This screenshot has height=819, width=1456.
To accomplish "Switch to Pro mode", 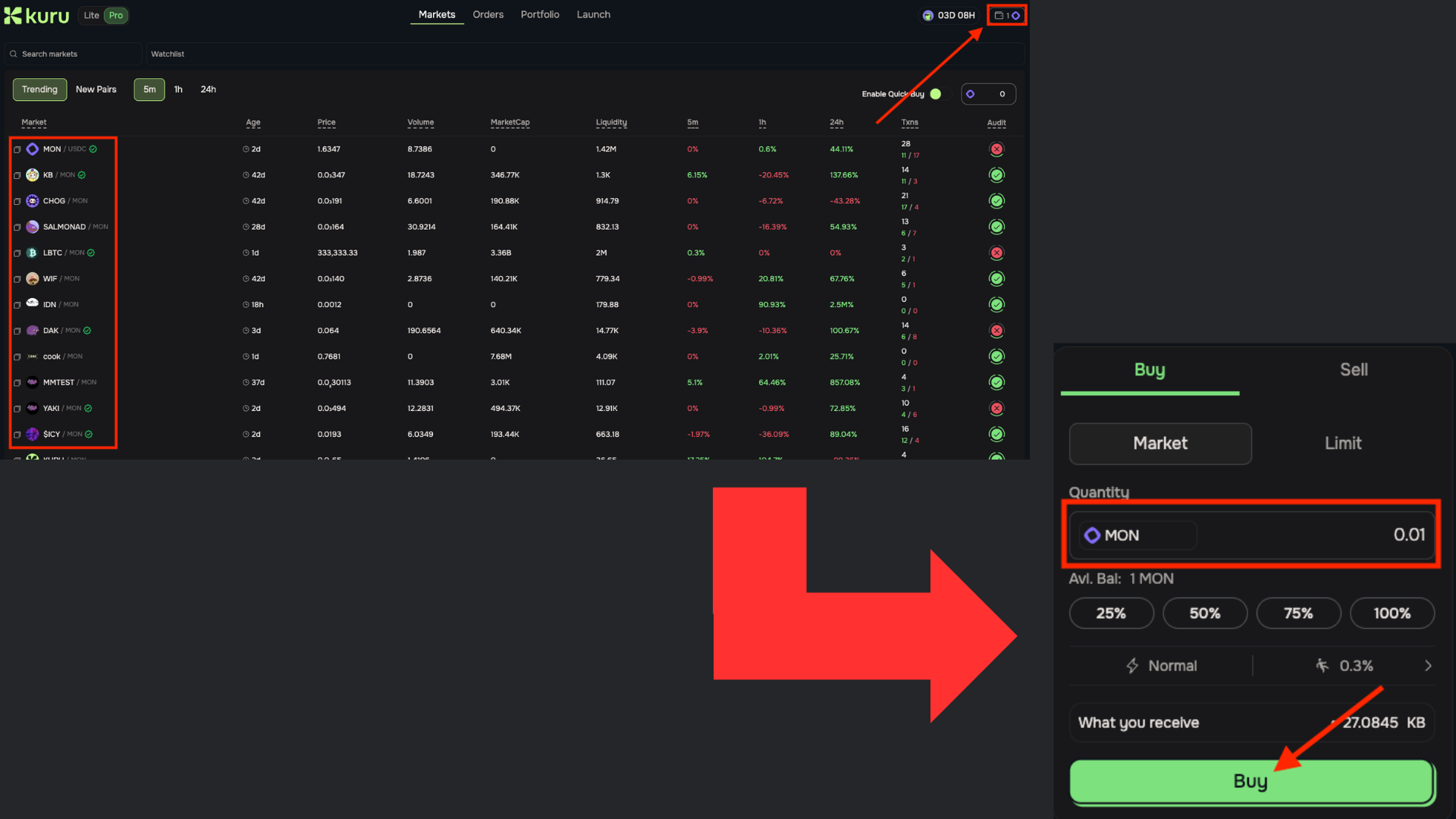I will click(115, 15).
